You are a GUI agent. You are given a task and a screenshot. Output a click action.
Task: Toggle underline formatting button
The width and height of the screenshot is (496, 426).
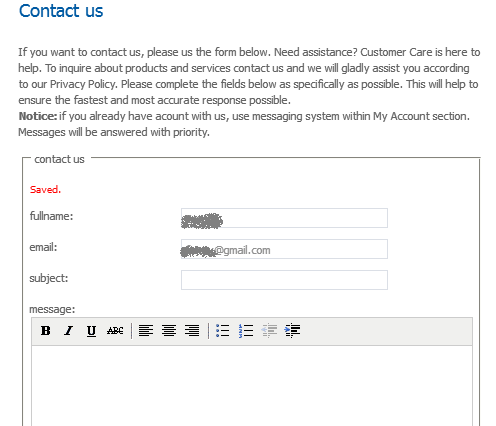pyautogui.click(x=91, y=331)
